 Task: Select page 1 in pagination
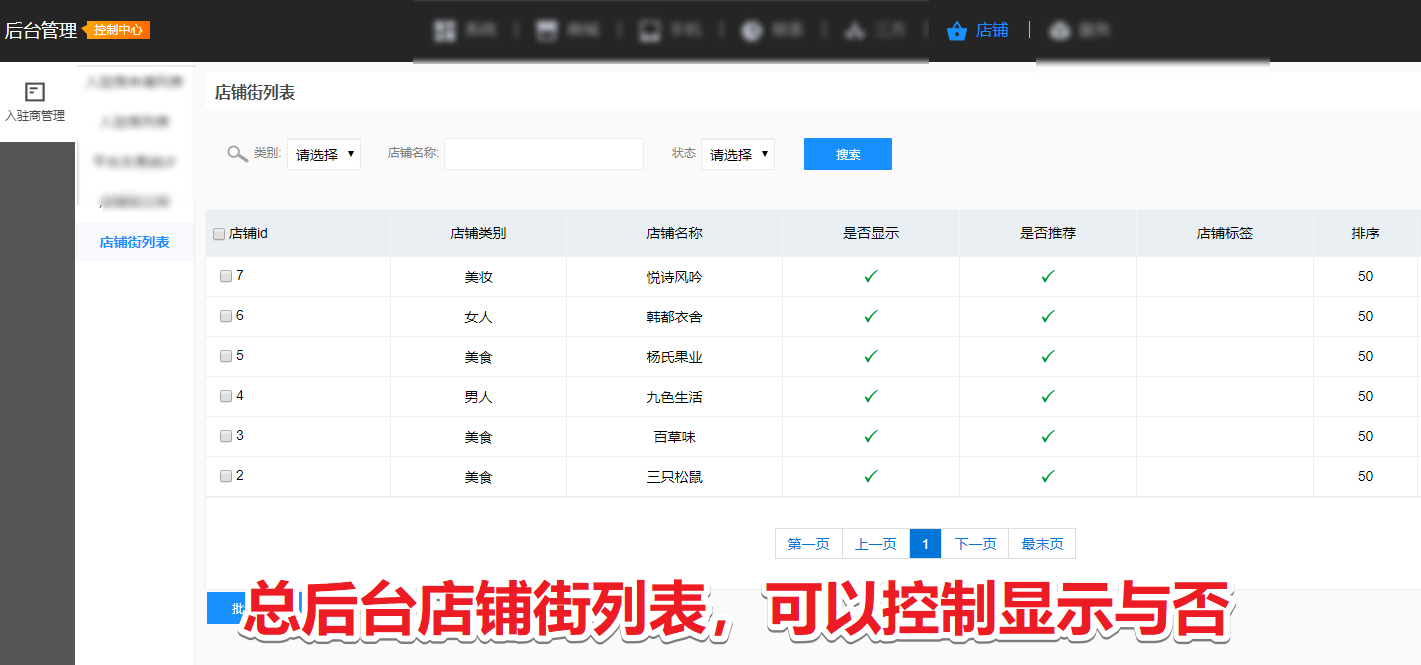pos(926,544)
